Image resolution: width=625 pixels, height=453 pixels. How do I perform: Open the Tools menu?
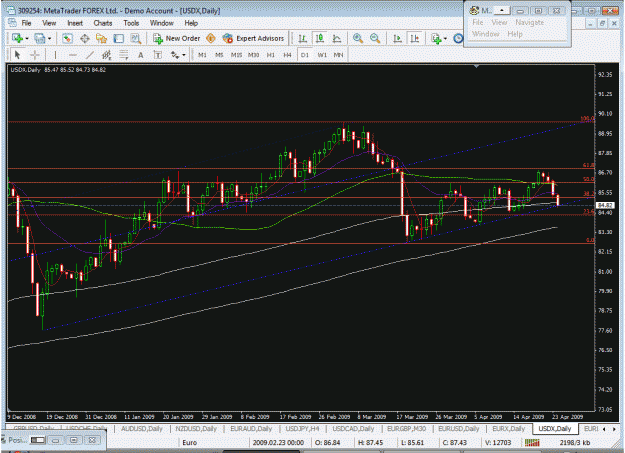point(131,23)
